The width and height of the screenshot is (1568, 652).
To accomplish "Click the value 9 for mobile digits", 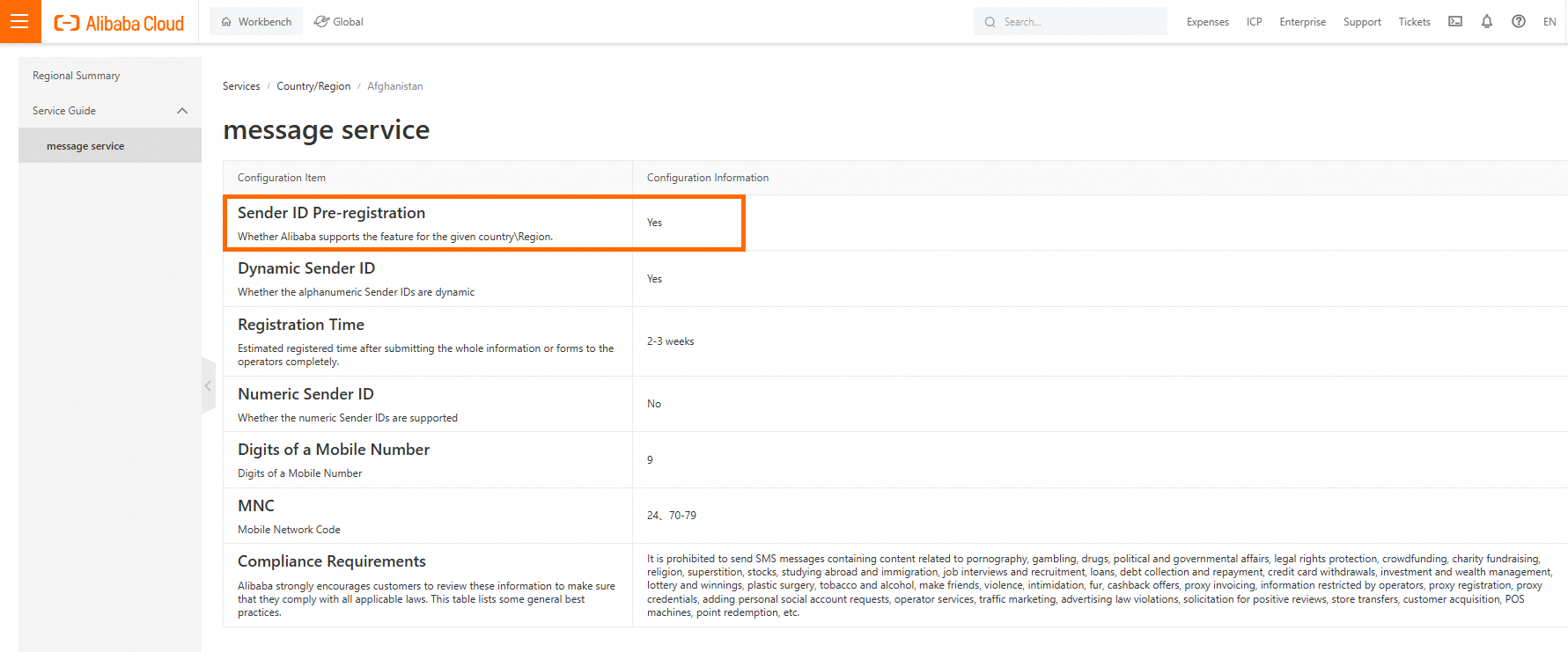I will pyautogui.click(x=650, y=460).
